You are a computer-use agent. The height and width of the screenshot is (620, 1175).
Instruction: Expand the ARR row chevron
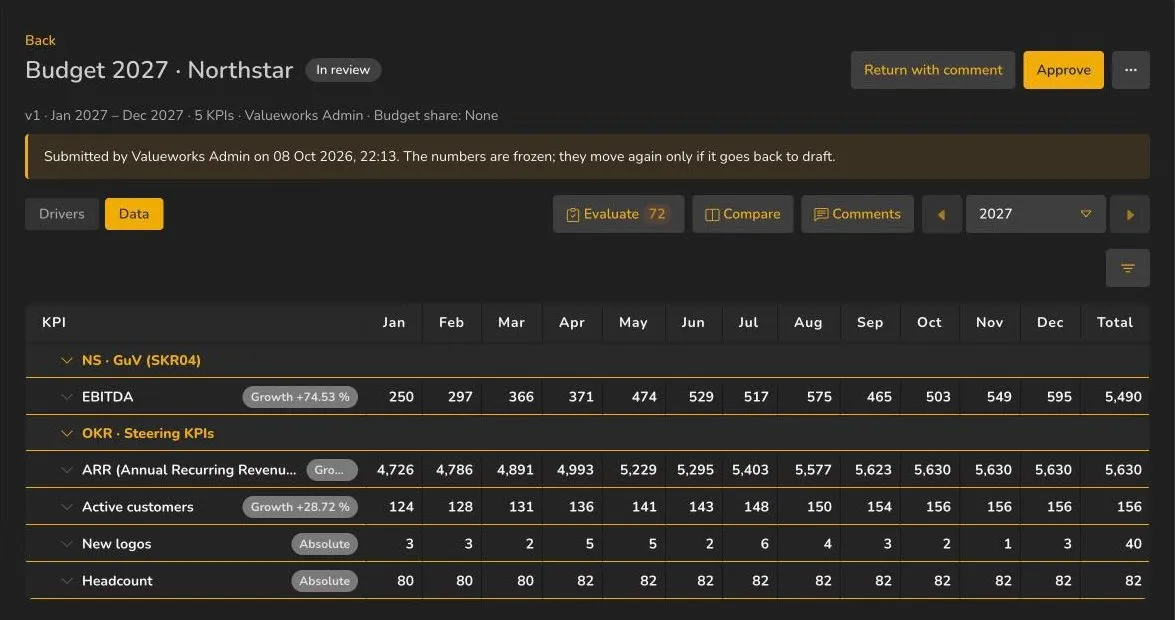(67, 470)
